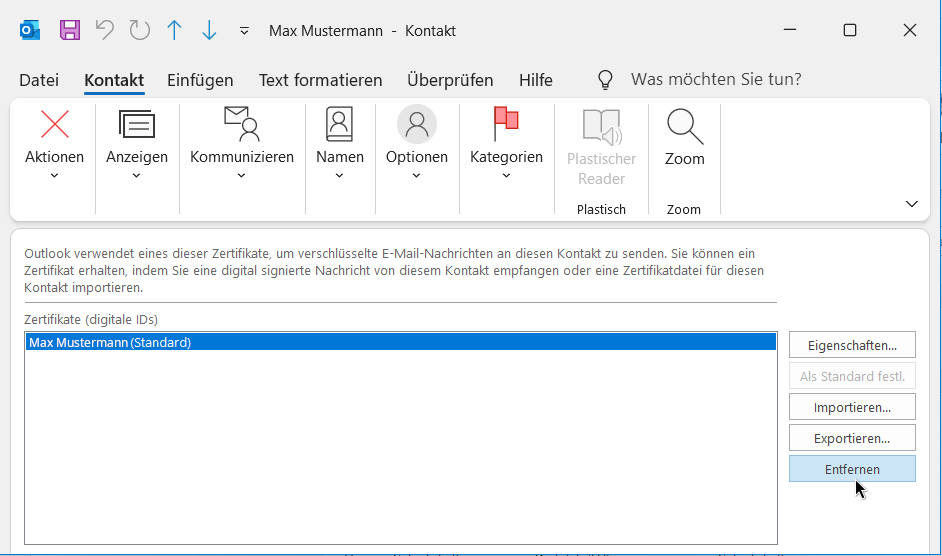Click the Zoom magnifier icon
Viewport: 942px width, 556px height.
(x=685, y=126)
